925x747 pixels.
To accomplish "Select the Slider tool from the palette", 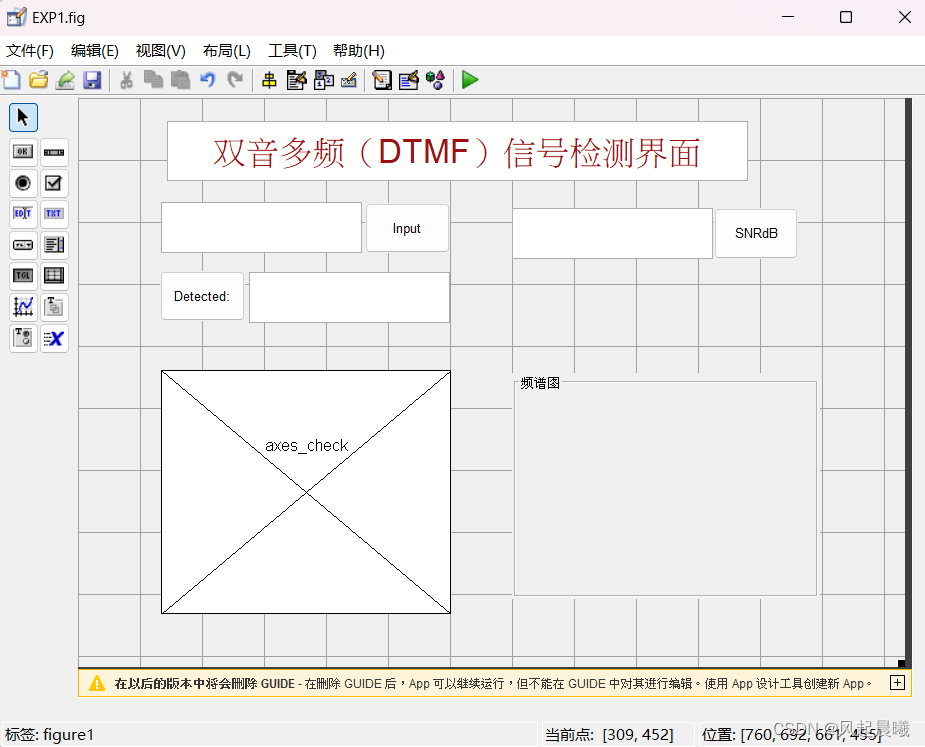I will point(54,152).
